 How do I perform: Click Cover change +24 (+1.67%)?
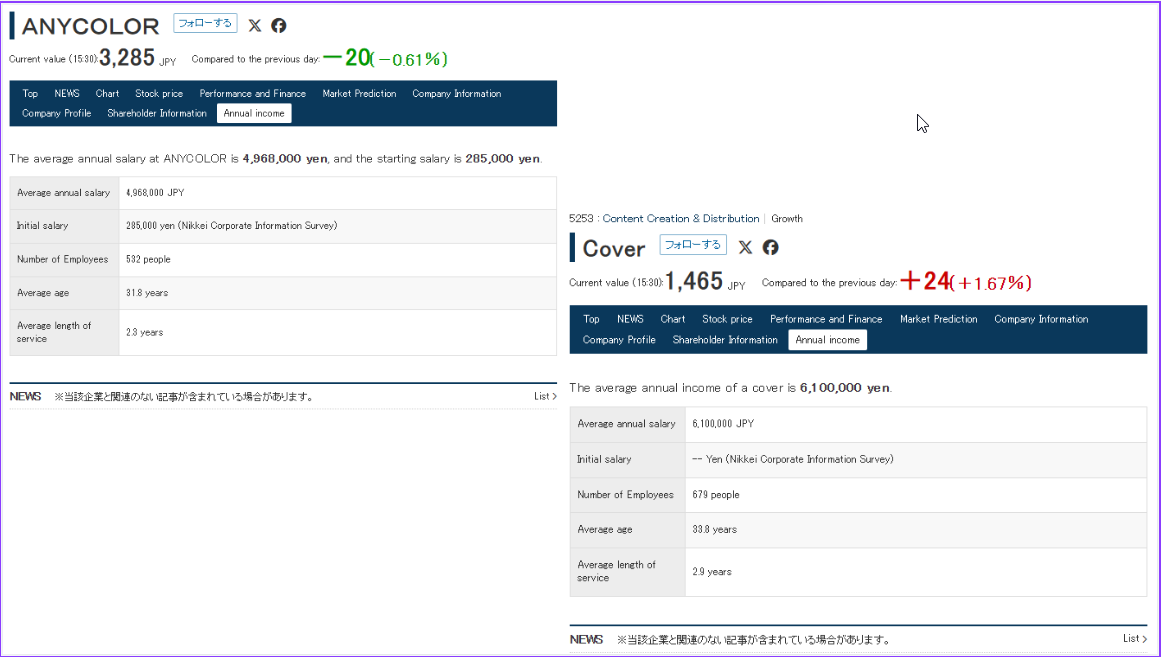[x=965, y=281]
